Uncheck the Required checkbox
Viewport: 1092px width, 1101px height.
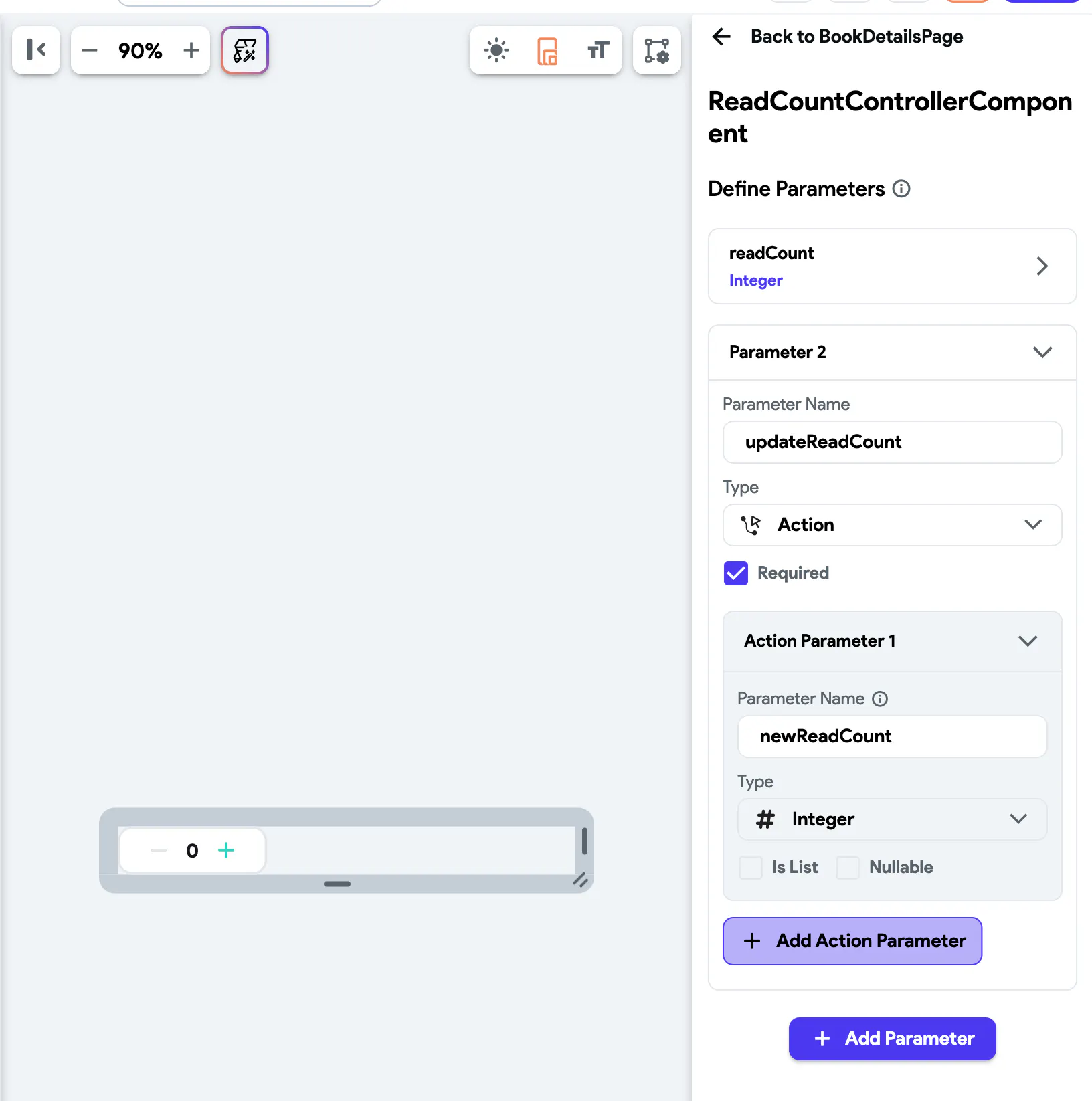click(x=736, y=573)
